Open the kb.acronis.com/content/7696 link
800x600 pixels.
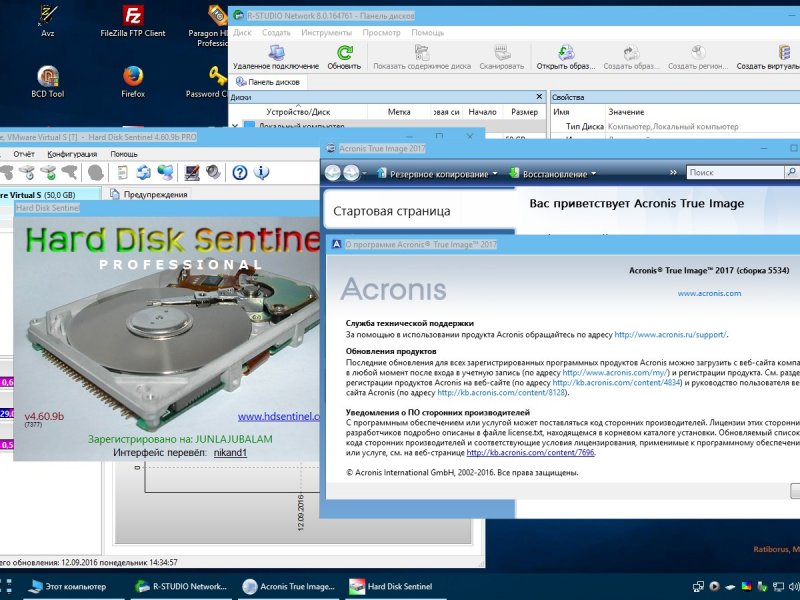click(x=531, y=453)
